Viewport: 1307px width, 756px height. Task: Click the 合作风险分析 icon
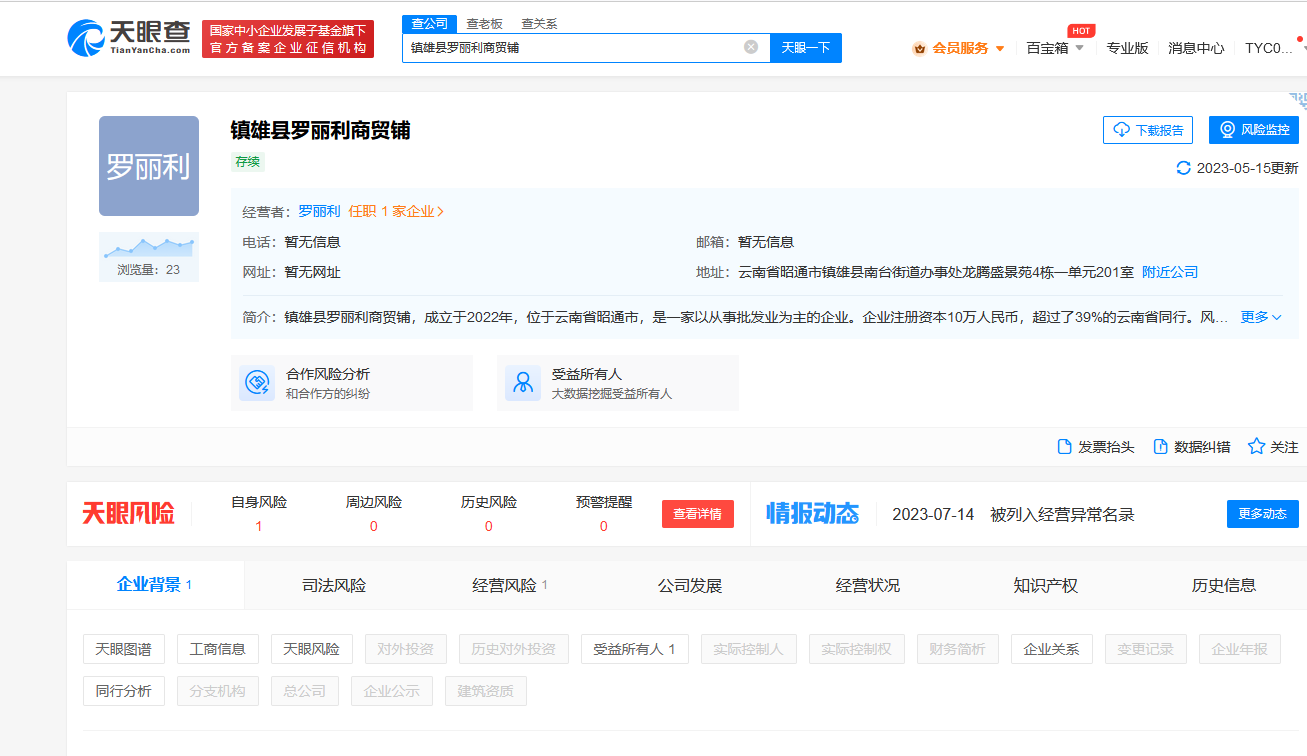tap(257, 383)
